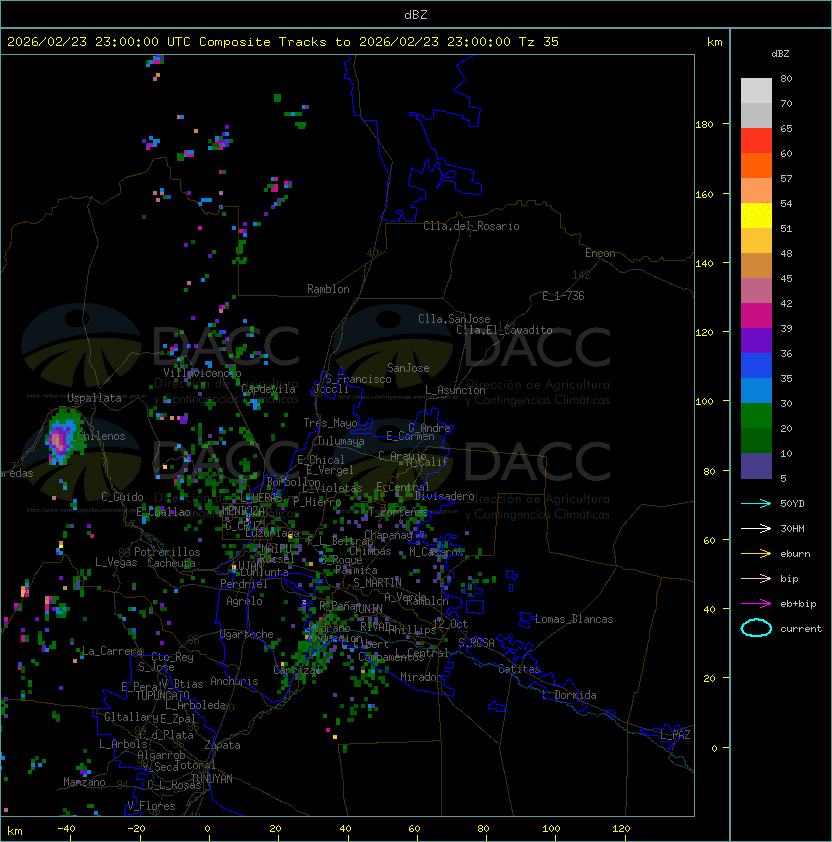The height and width of the screenshot is (842, 832).
Task: Pick the light orange 54–57 dBZ swatch
Action: click(756, 191)
